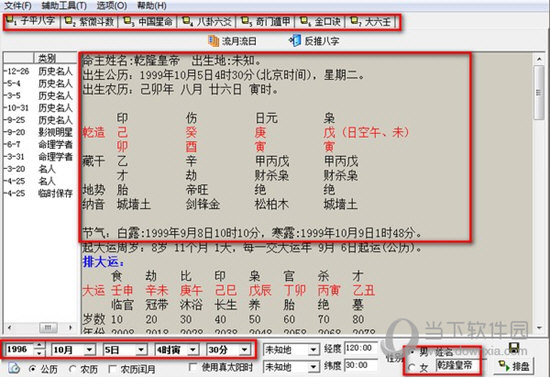Enable 使用真太阳时 checkbox
Viewport: 550px width, 378px height.
pos(193,367)
